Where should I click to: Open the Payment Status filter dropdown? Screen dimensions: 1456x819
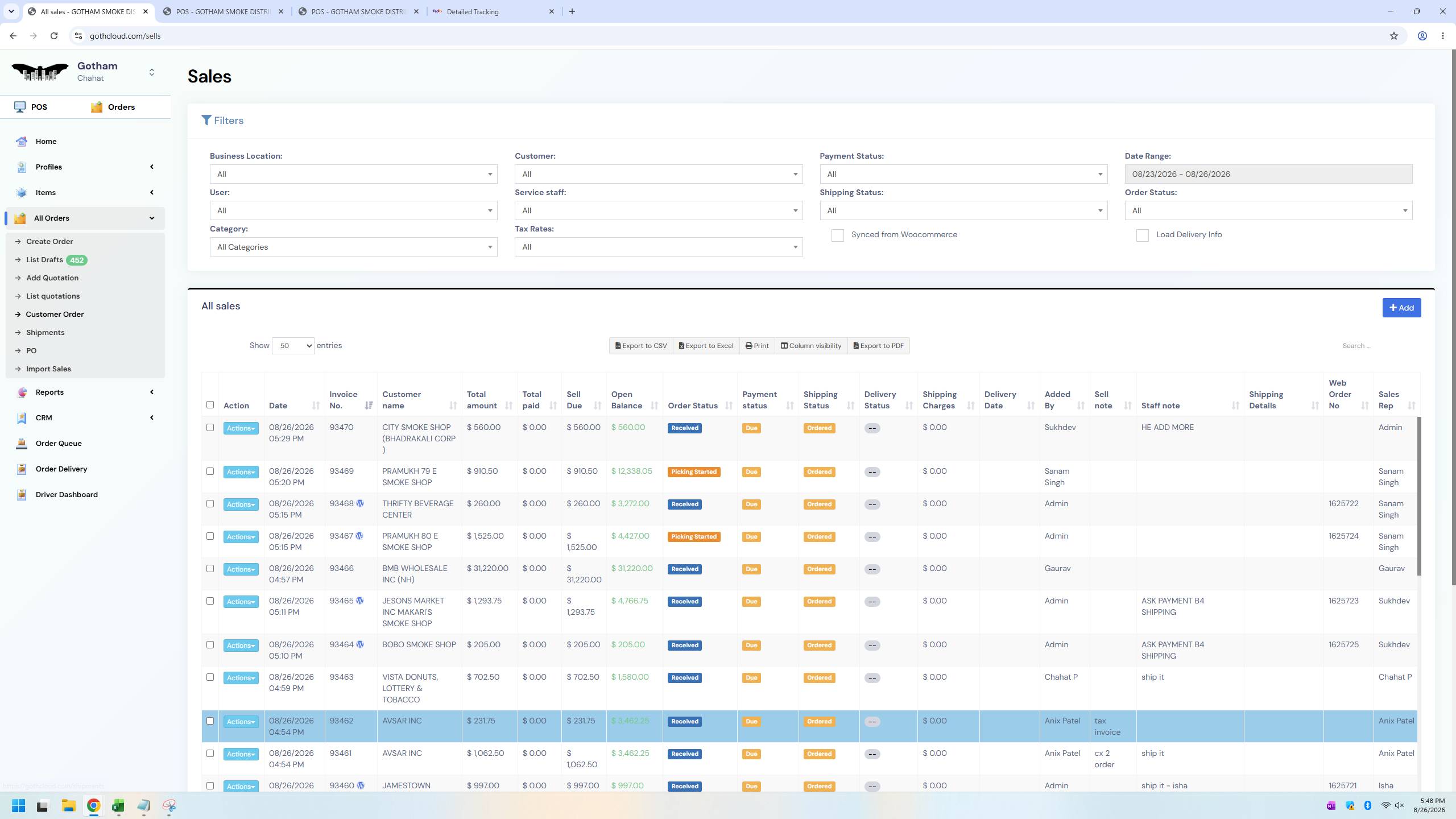click(963, 174)
